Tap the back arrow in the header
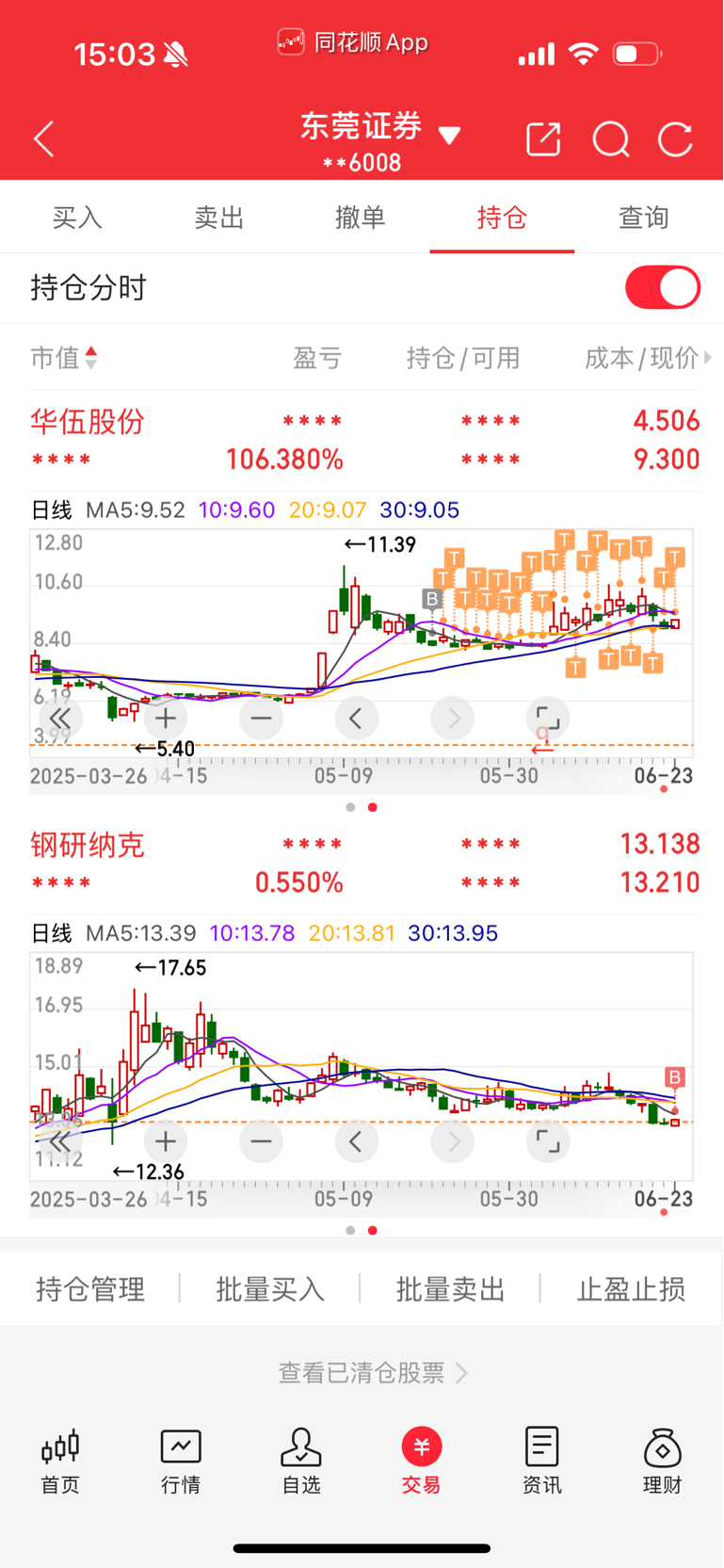Viewport: 724px width, 1568px height. 43,139
